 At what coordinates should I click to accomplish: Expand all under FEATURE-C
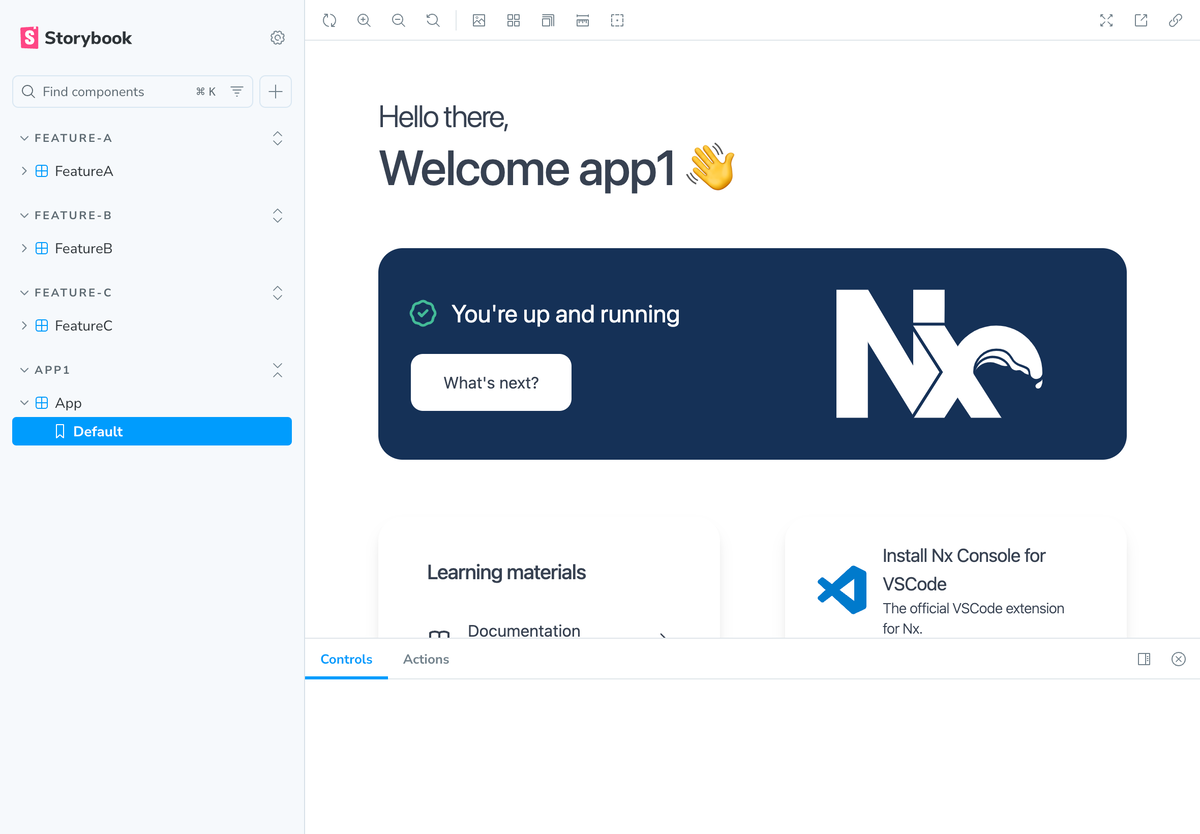(278, 292)
